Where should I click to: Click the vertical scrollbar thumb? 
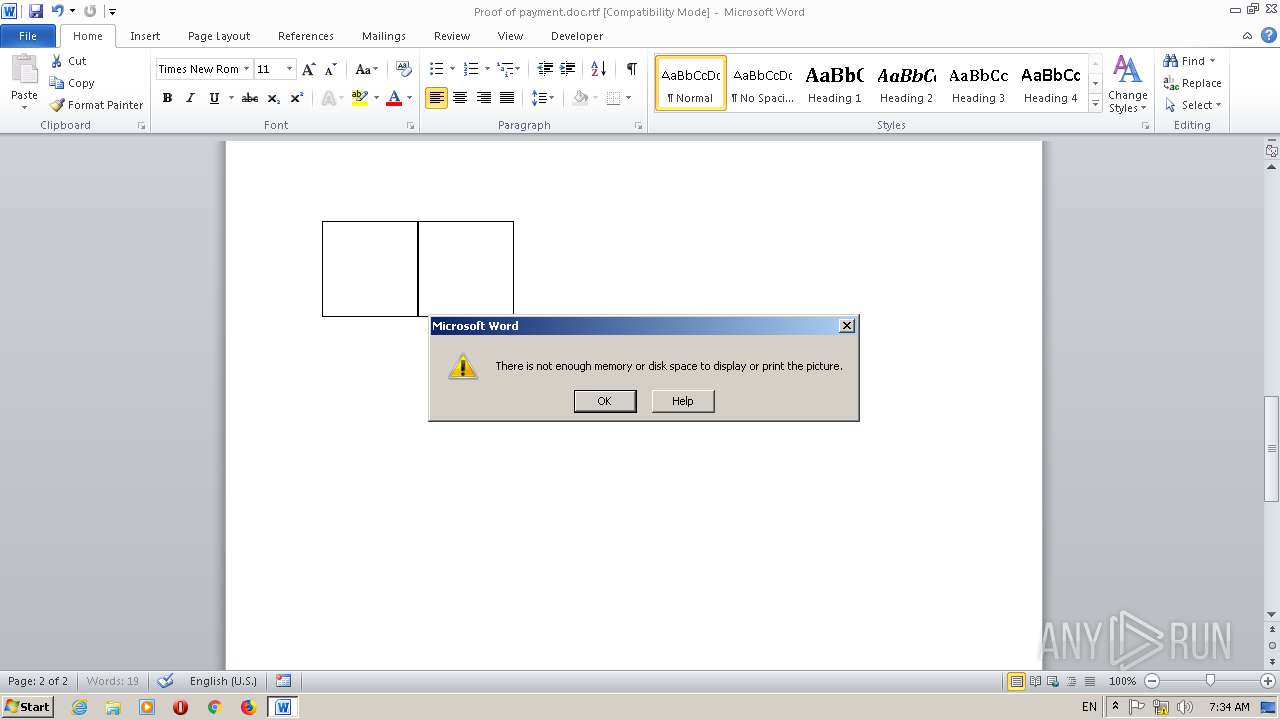(1271, 449)
